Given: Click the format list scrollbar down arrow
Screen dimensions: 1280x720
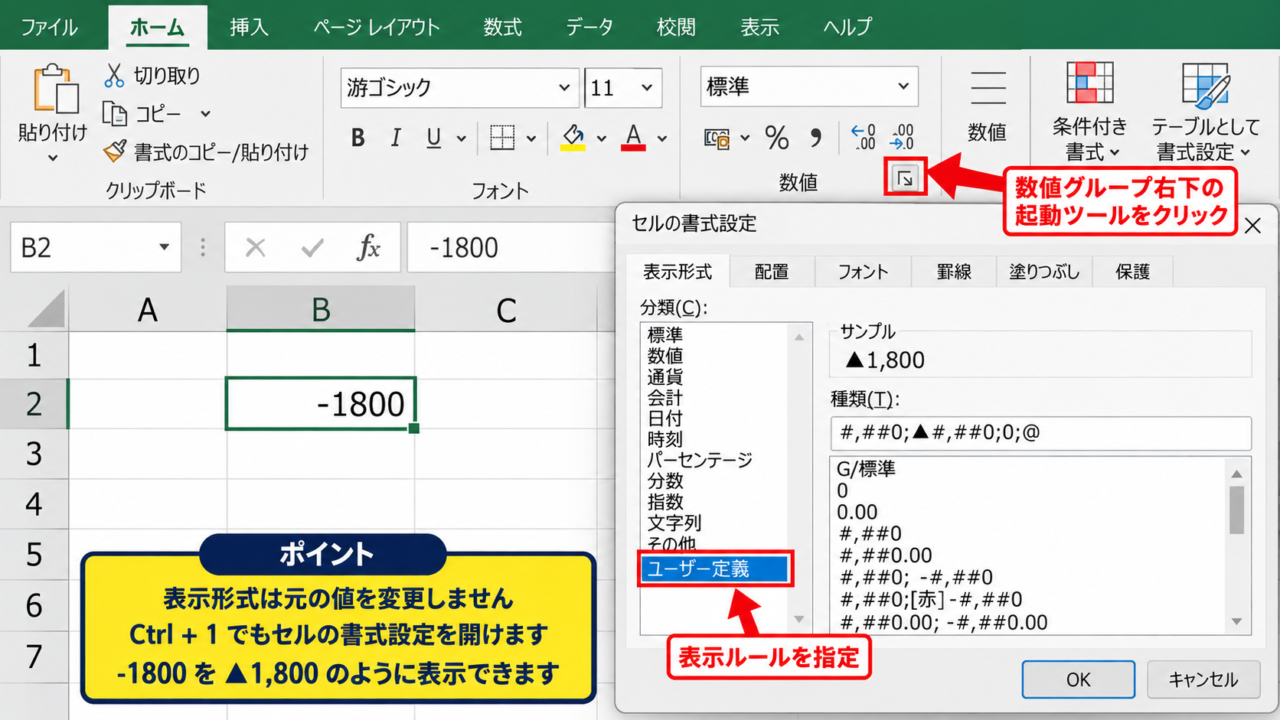Looking at the screenshot, I should pos(1238,620).
